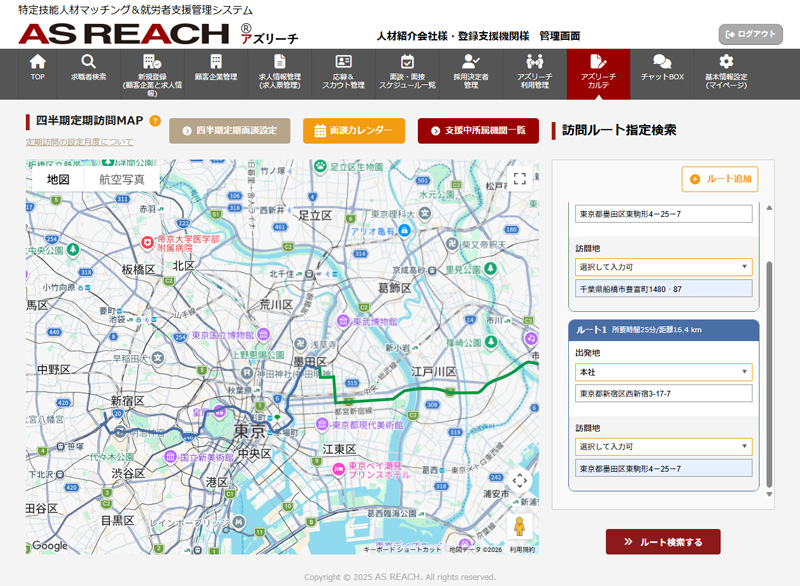Screen dimensions: 800x586
Task: Click help question mark beside 四半期定期訪問MAP
Action: click(155, 121)
